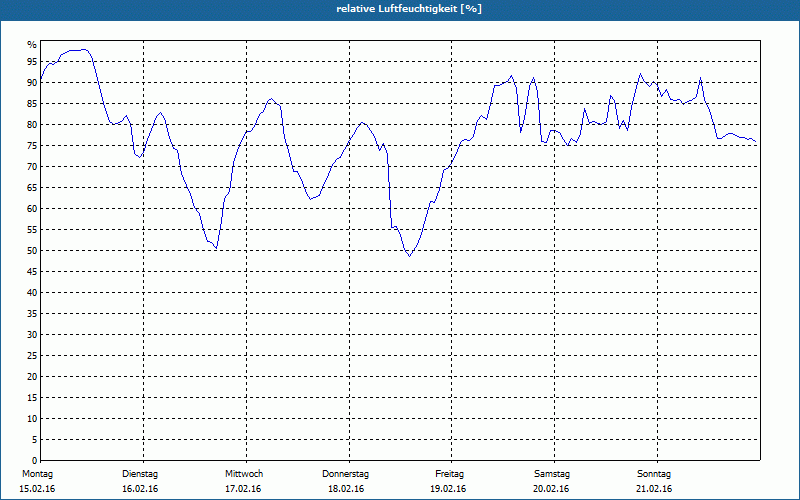Click the y-axis value '55'
800x500 pixels.
point(32,230)
